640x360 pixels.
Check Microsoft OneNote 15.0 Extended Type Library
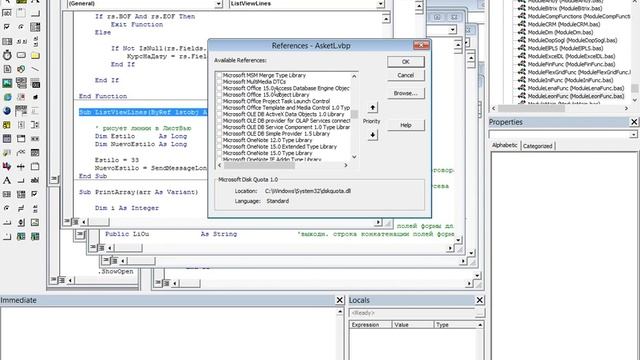tap(219, 147)
